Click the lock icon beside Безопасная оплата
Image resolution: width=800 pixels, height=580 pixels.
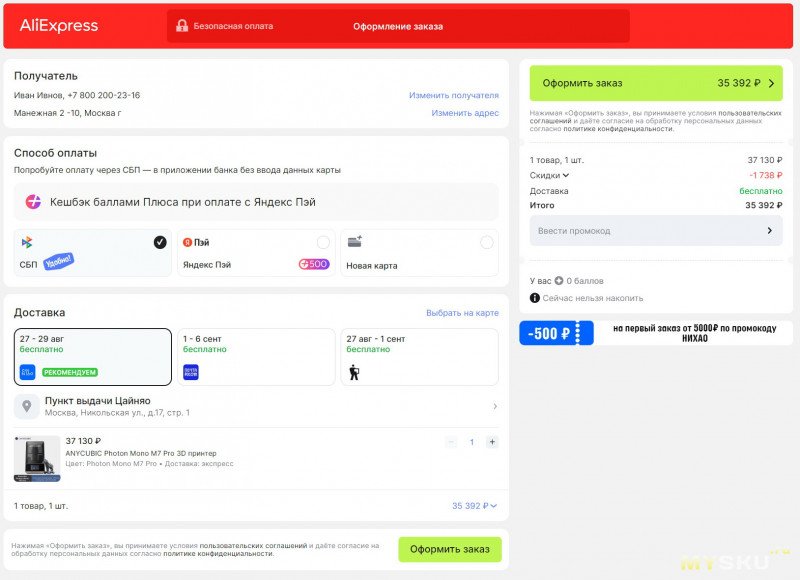[182, 26]
